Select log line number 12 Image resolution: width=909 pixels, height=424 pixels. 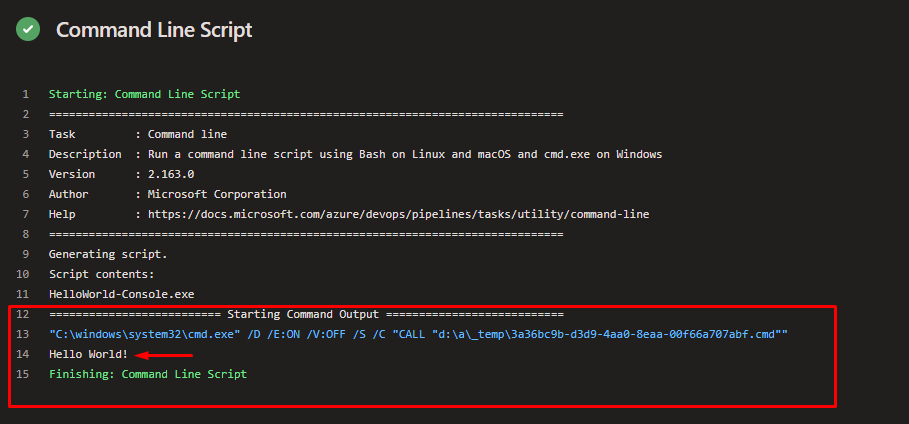click(23, 314)
